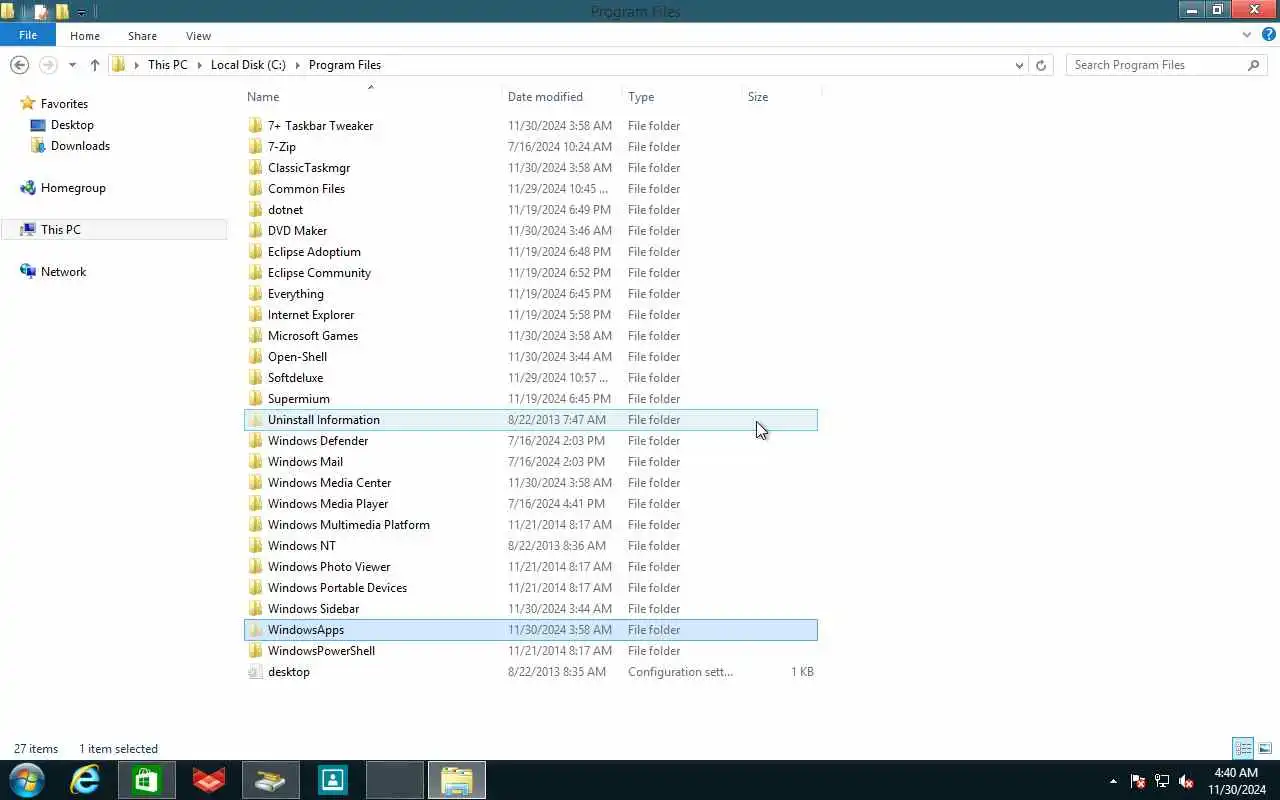Image resolution: width=1280 pixels, height=800 pixels.
Task: Select the dotnet folder icon
Action: (256, 210)
